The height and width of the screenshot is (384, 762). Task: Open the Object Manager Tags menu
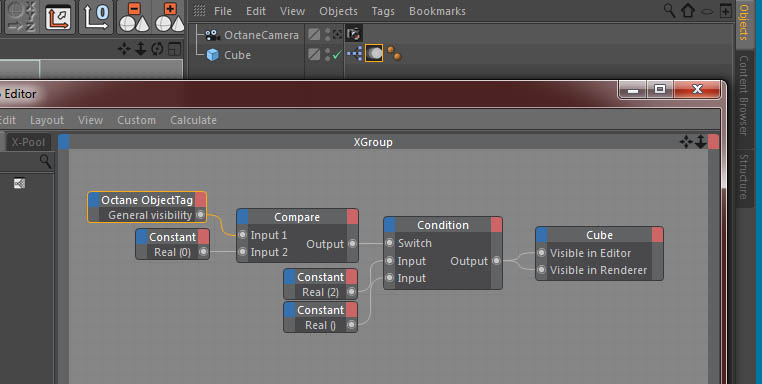(x=383, y=11)
